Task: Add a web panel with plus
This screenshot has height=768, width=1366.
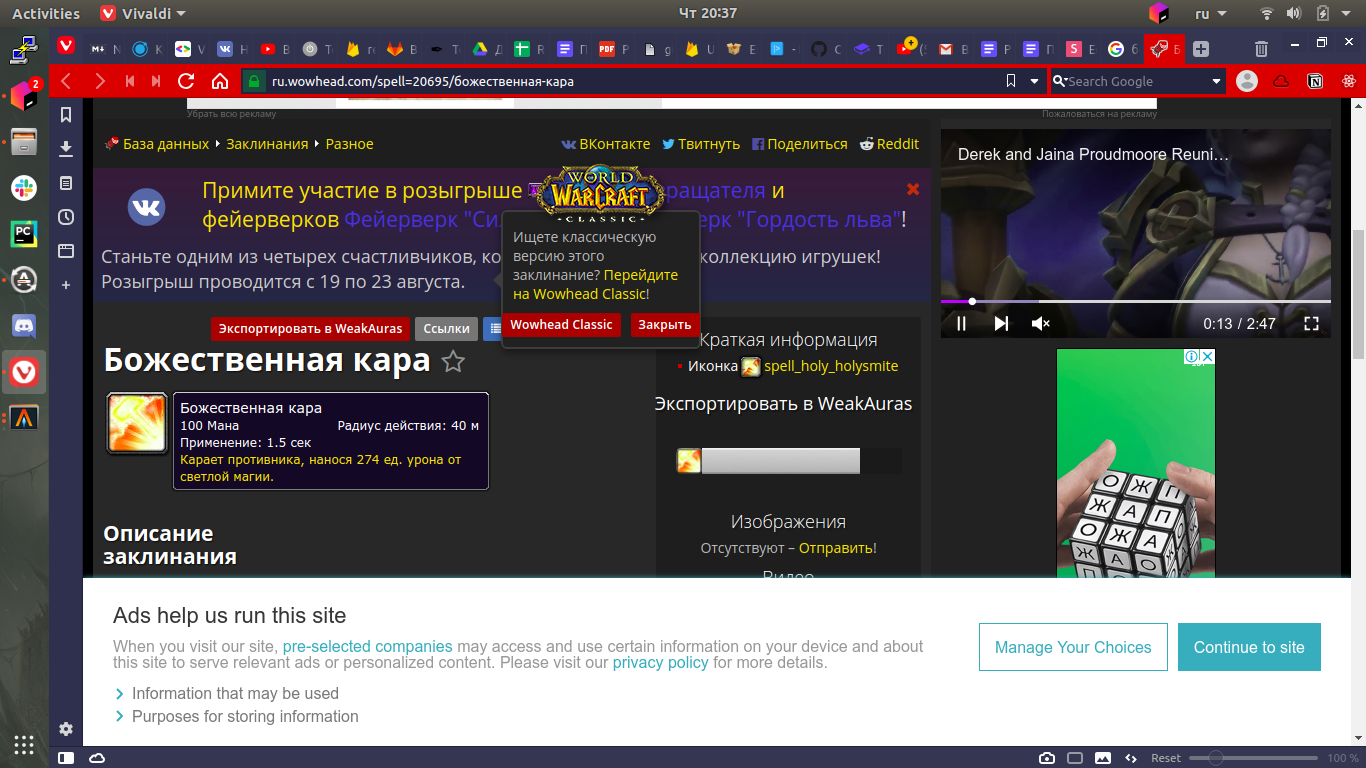Action: [66, 285]
